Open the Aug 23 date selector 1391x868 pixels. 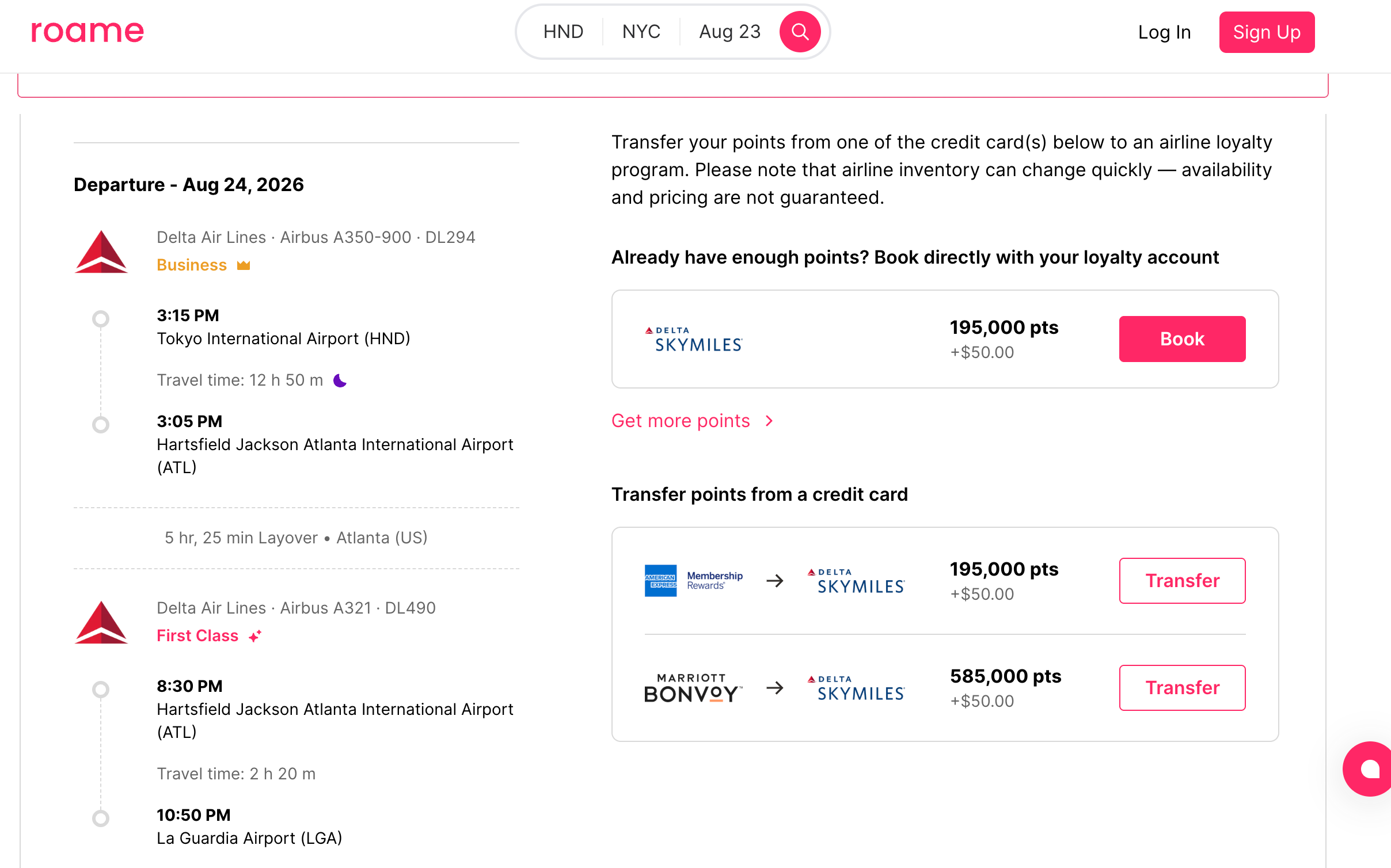[x=729, y=31]
